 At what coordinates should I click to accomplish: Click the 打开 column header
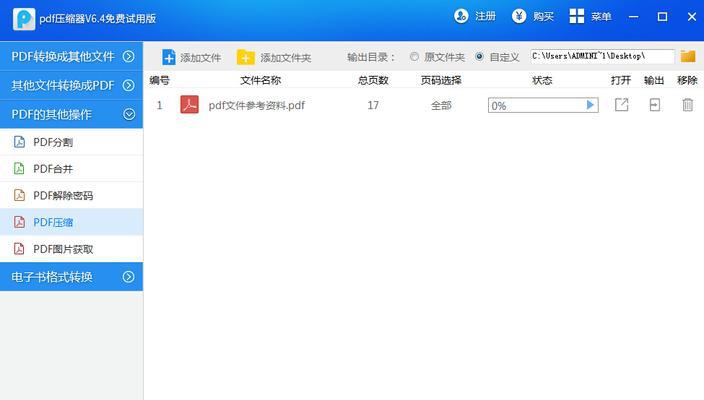[x=621, y=80]
